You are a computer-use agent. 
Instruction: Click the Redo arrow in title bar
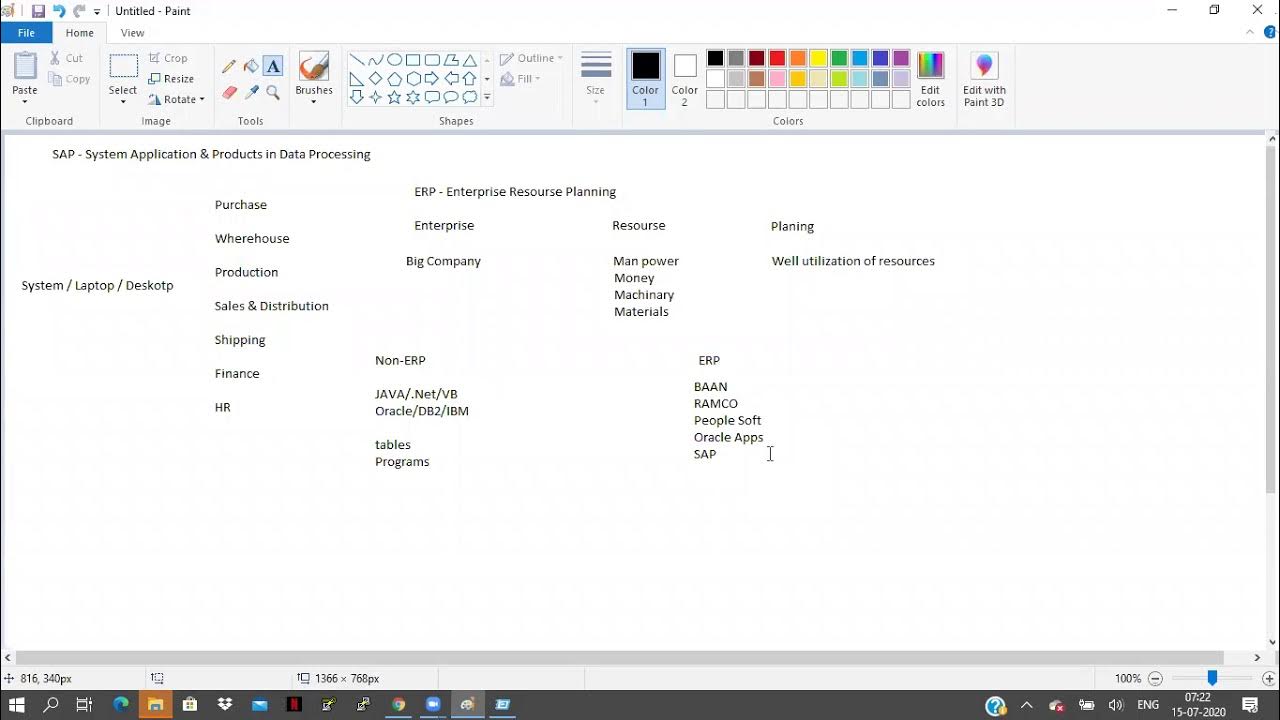pyautogui.click(x=80, y=11)
